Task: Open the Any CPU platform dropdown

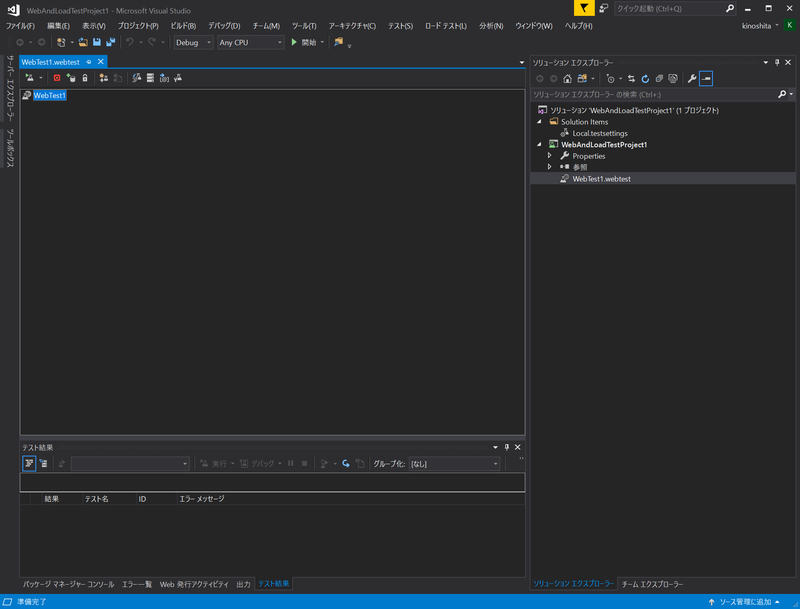Action: (x=251, y=42)
